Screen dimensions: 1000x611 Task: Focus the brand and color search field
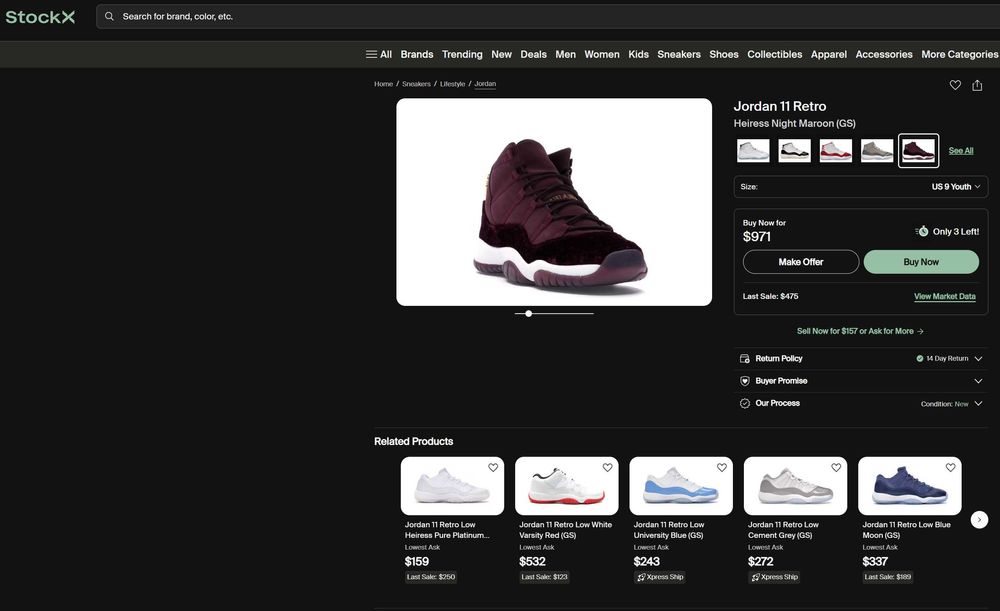548,17
